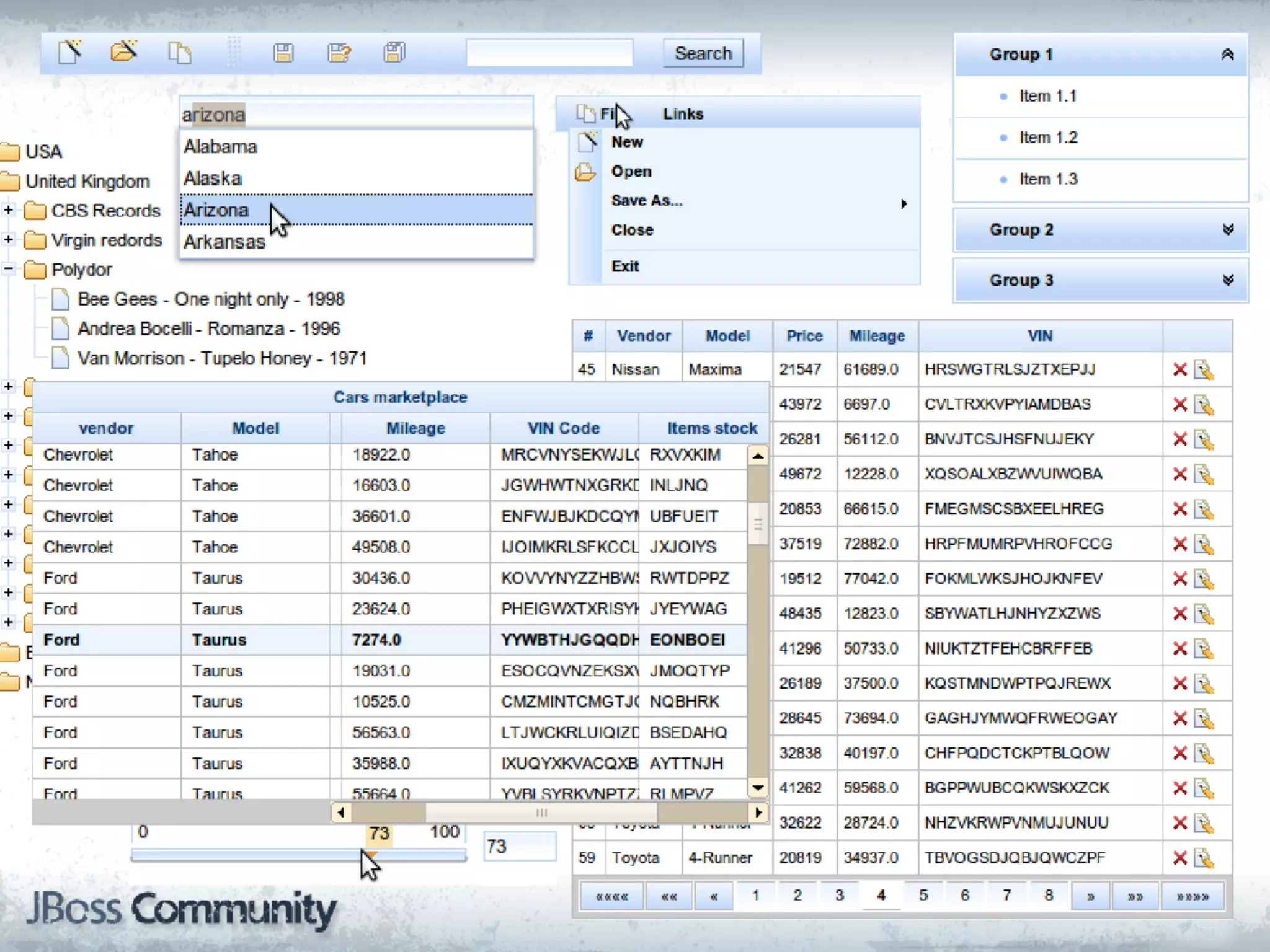Go to page 5 in table pager

tap(923, 896)
